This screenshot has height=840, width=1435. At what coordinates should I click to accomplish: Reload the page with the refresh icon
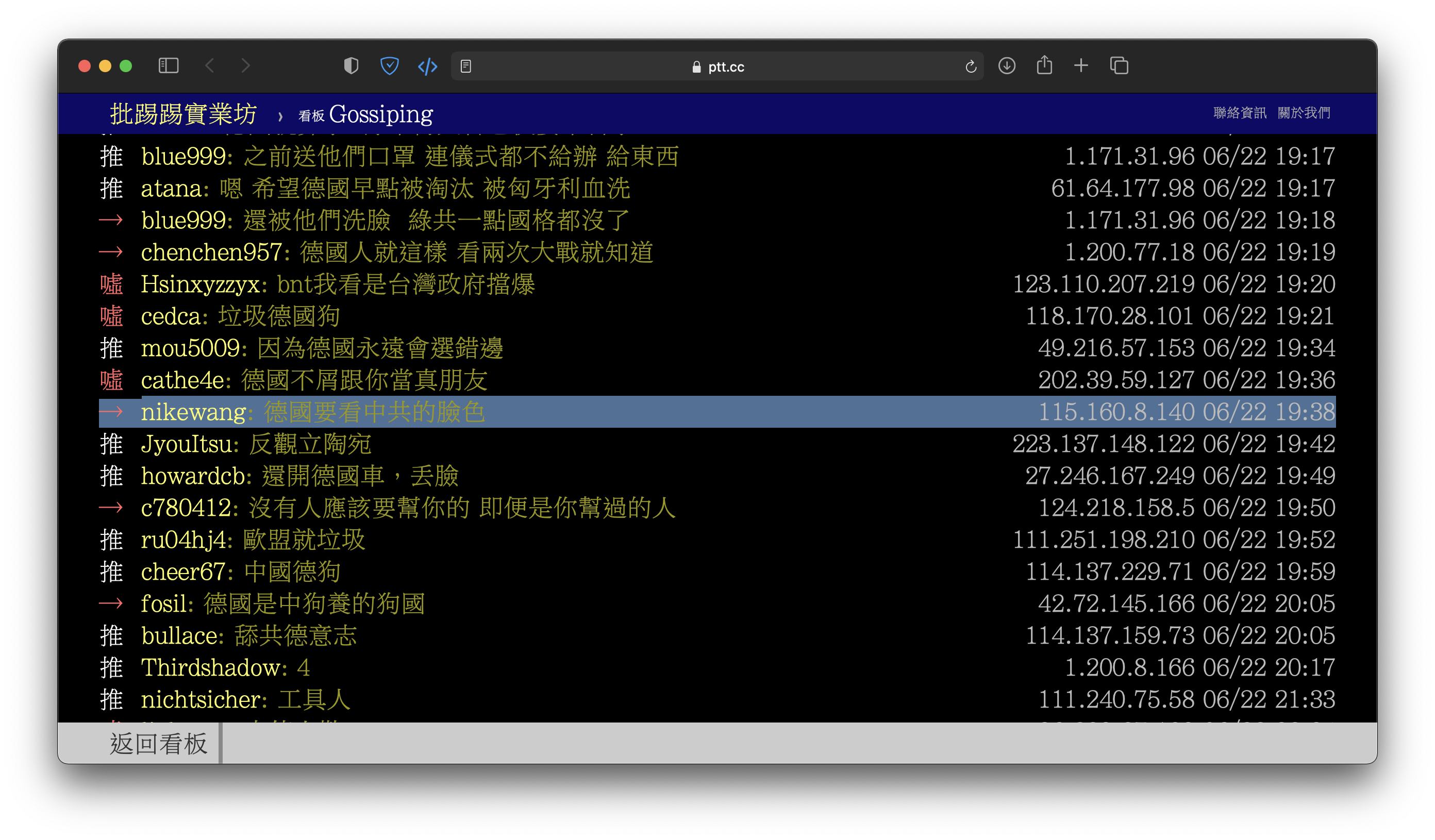point(971,66)
